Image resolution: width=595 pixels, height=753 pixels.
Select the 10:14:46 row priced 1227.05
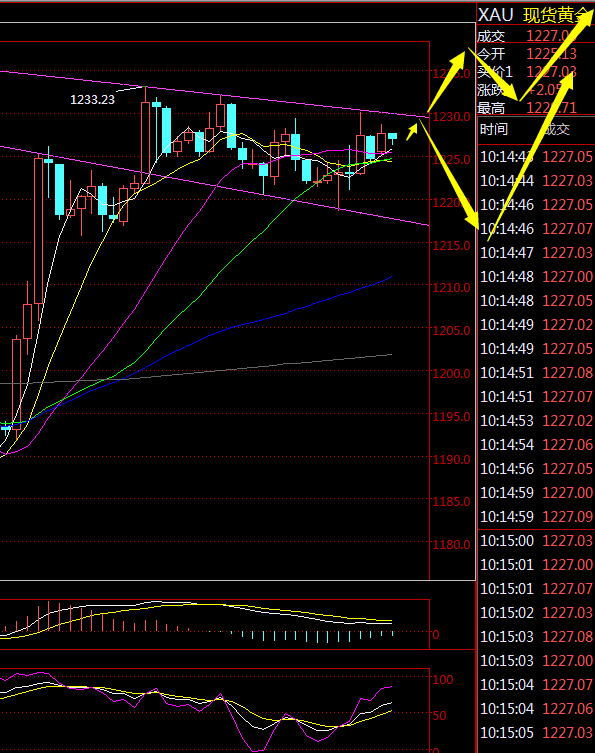(x=536, y=205)
